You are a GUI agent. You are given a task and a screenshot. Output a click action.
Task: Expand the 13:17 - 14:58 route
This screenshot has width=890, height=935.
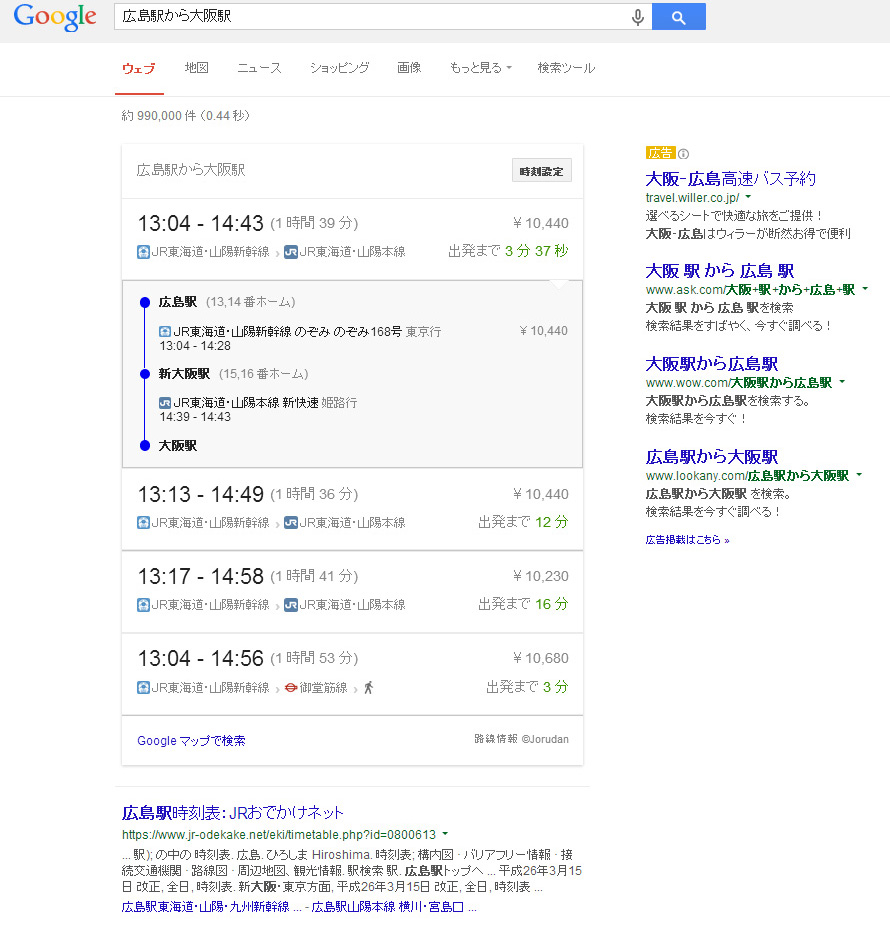pyautogui.click(x=352, y=592)
